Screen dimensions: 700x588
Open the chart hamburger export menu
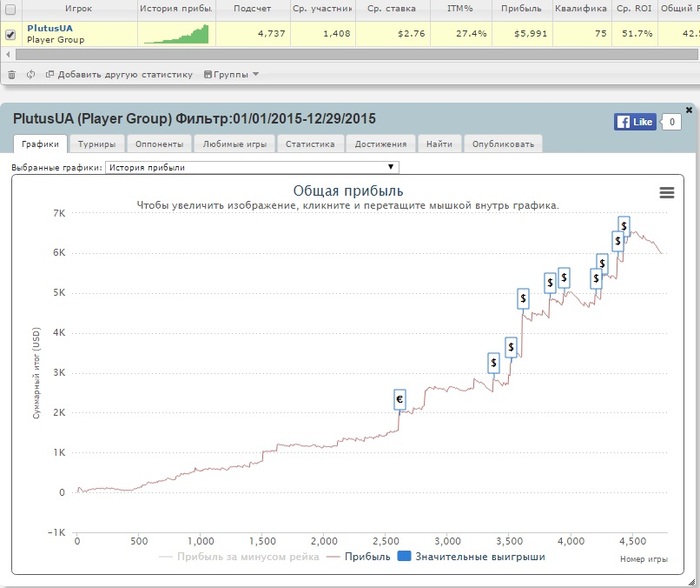667,192
